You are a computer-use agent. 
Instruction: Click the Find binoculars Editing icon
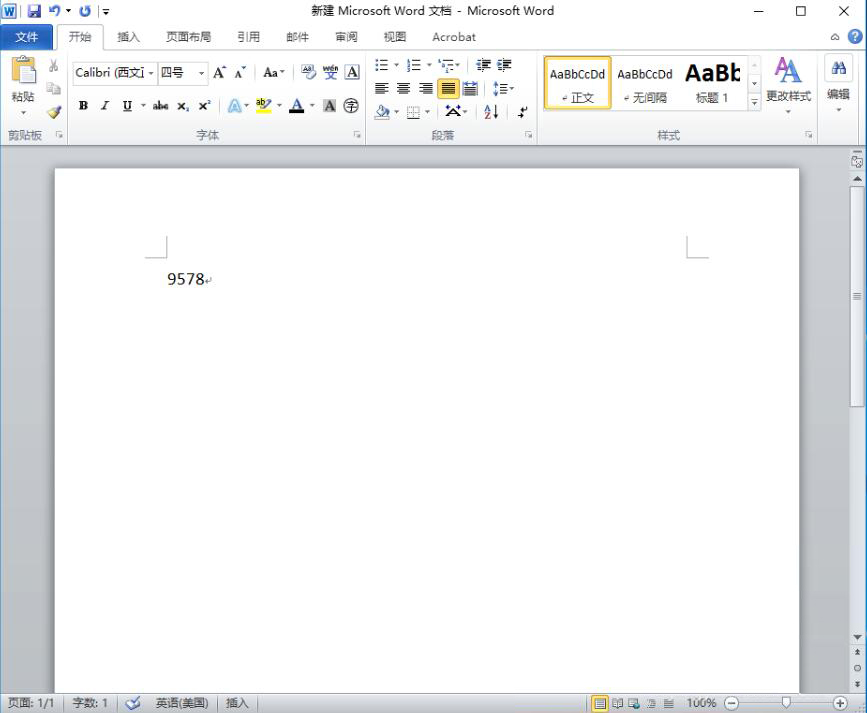point(838,69)
